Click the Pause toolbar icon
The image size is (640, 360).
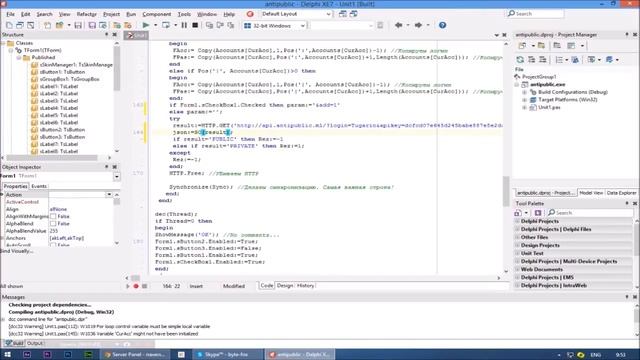click(184, 25)
